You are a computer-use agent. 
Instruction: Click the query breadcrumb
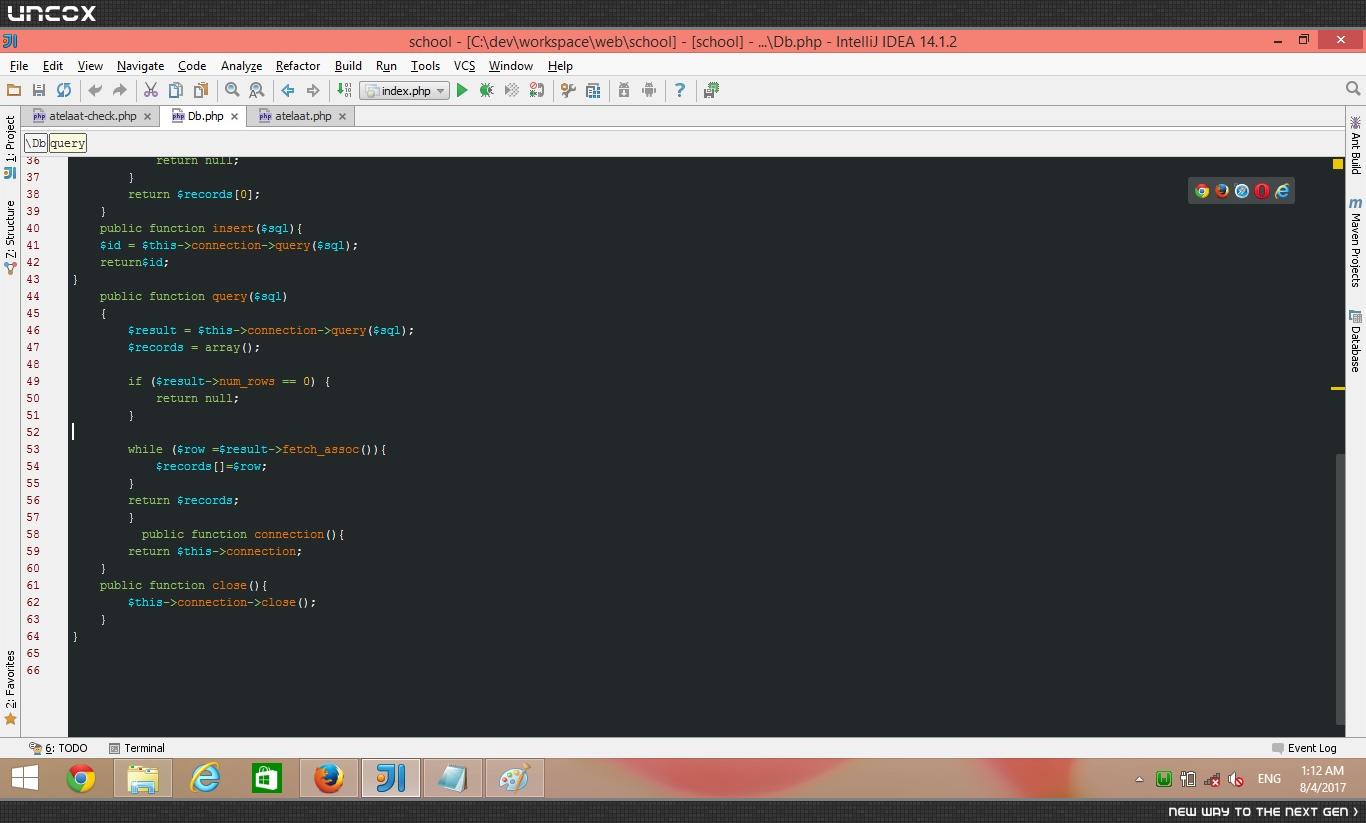(68, 143)
